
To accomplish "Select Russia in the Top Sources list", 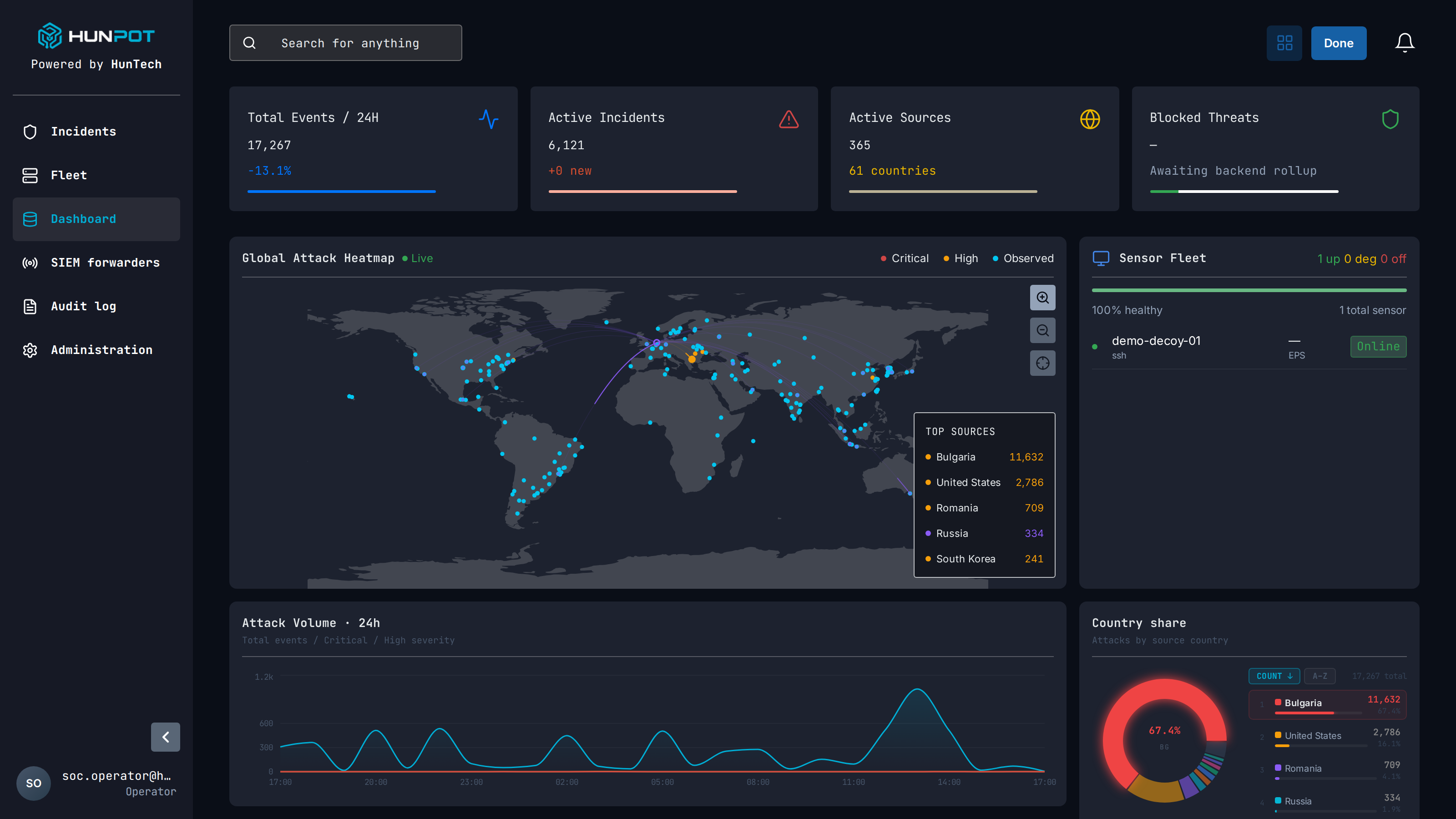I will pos(984,533).
